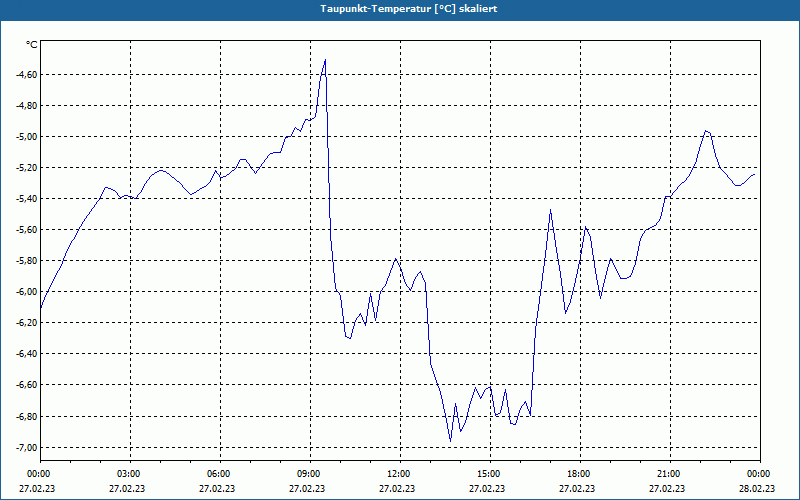Select the -6,60 y-axis label

pyautogui.click(x=26, y=385)
